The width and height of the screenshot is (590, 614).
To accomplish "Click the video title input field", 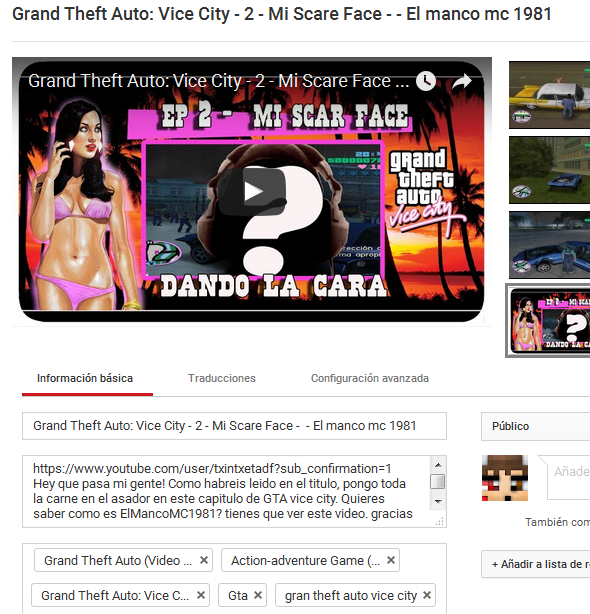I will pyautogui.click(x=234, y=426).
